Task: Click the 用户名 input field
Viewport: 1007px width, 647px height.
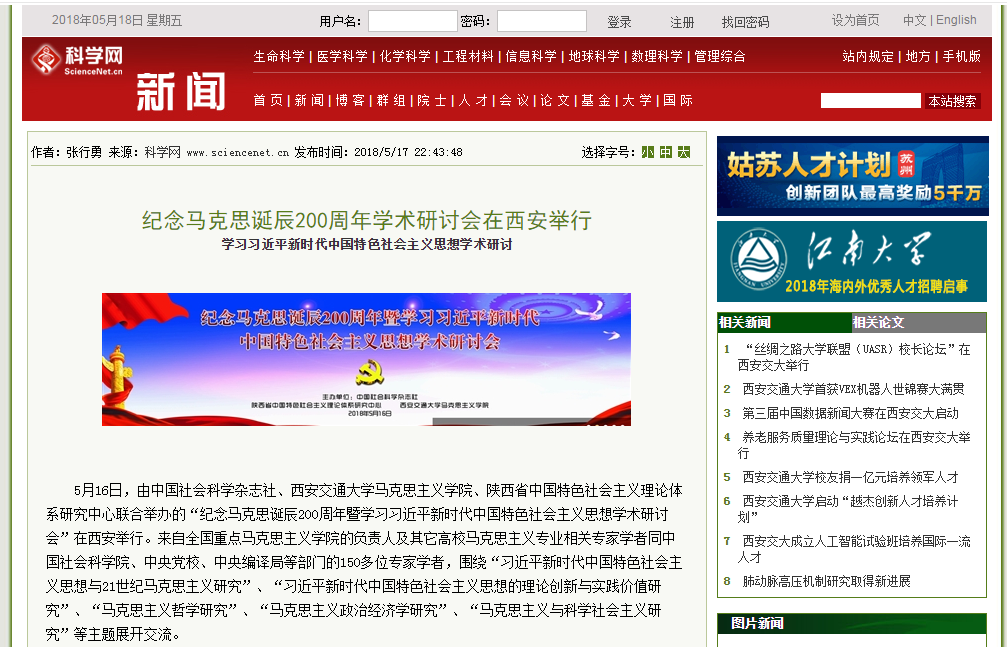Action: coord(412,21)
